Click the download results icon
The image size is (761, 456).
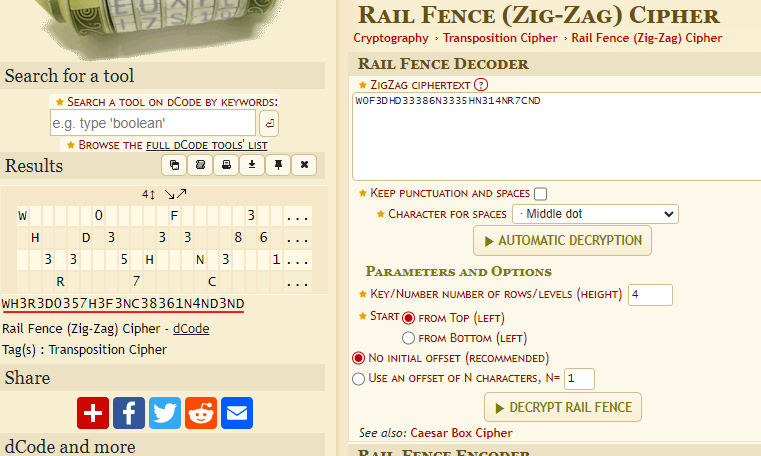252,165
